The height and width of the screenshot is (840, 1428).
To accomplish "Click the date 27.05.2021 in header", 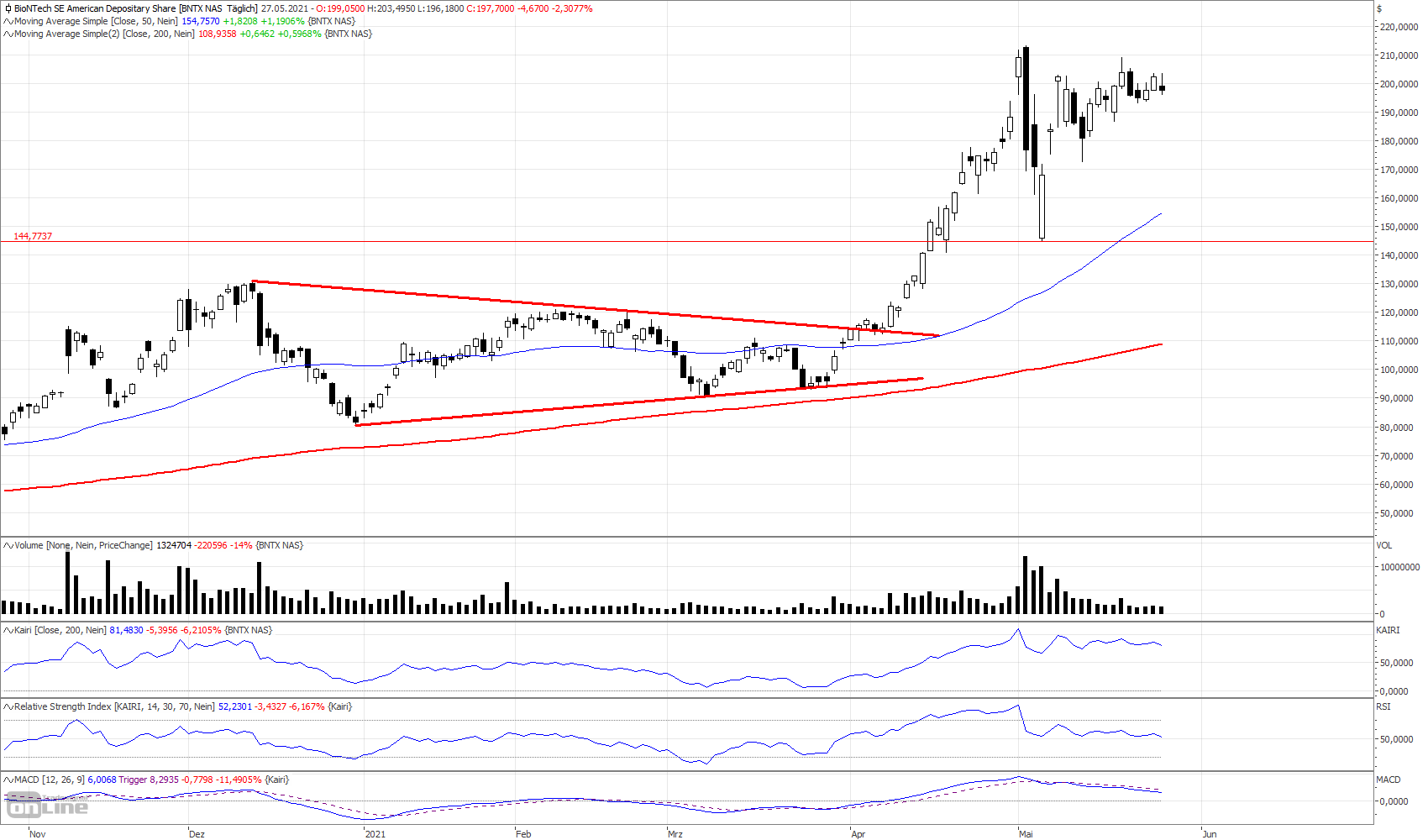I will 284,8.
